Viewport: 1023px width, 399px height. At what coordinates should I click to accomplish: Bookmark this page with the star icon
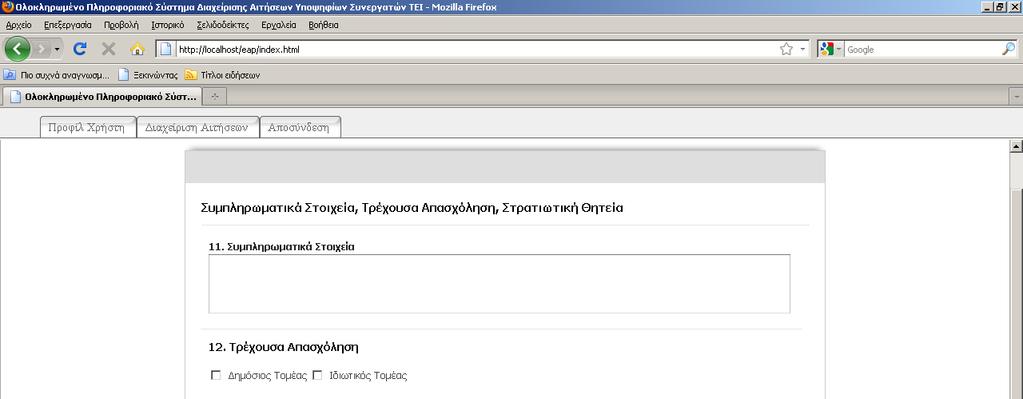786,49
